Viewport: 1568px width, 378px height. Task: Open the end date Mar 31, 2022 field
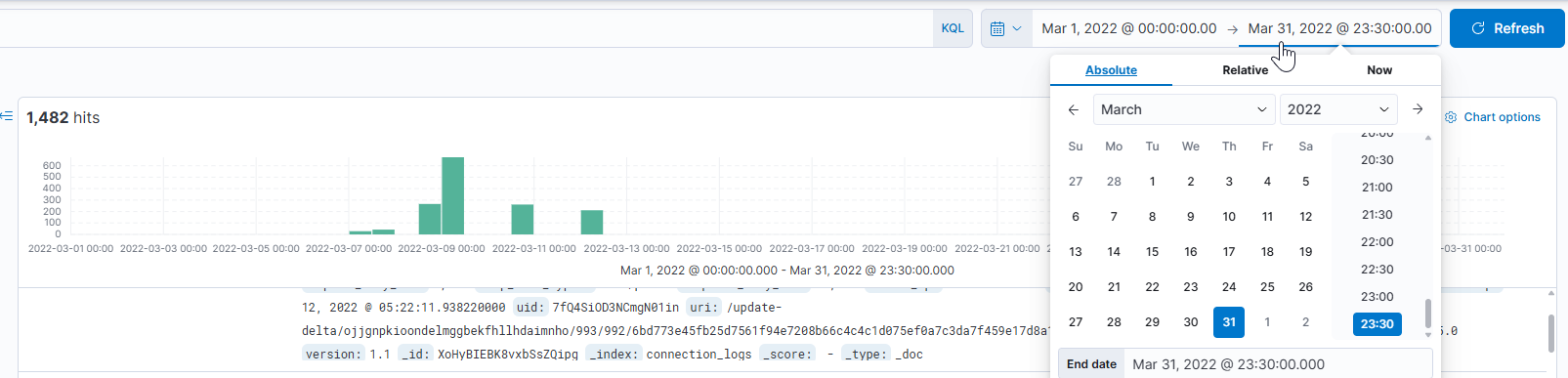click(x=1339, y=28)
